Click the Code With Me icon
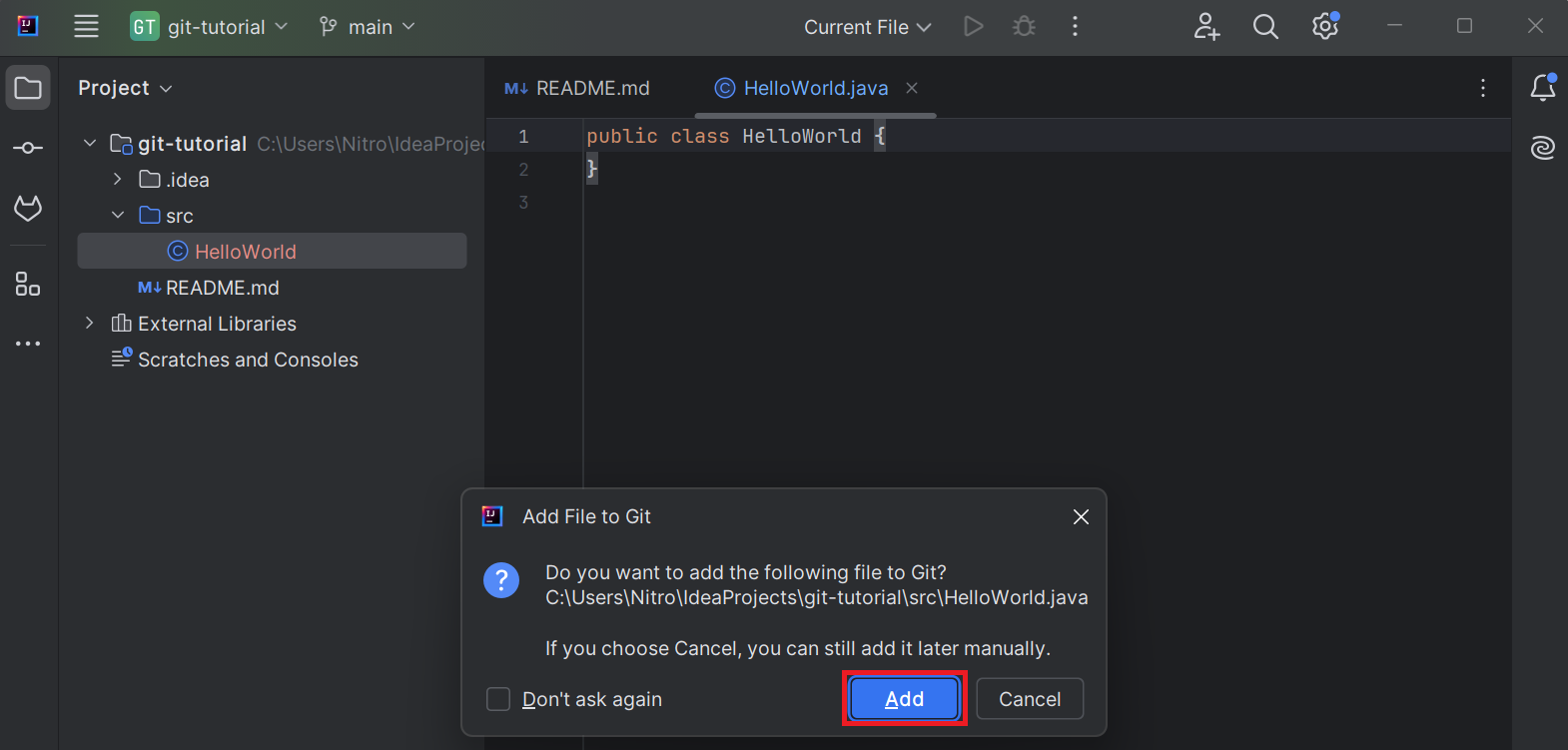Image resolution: width=1568 pixels, height=750 pixels. tap(1206, 27)
